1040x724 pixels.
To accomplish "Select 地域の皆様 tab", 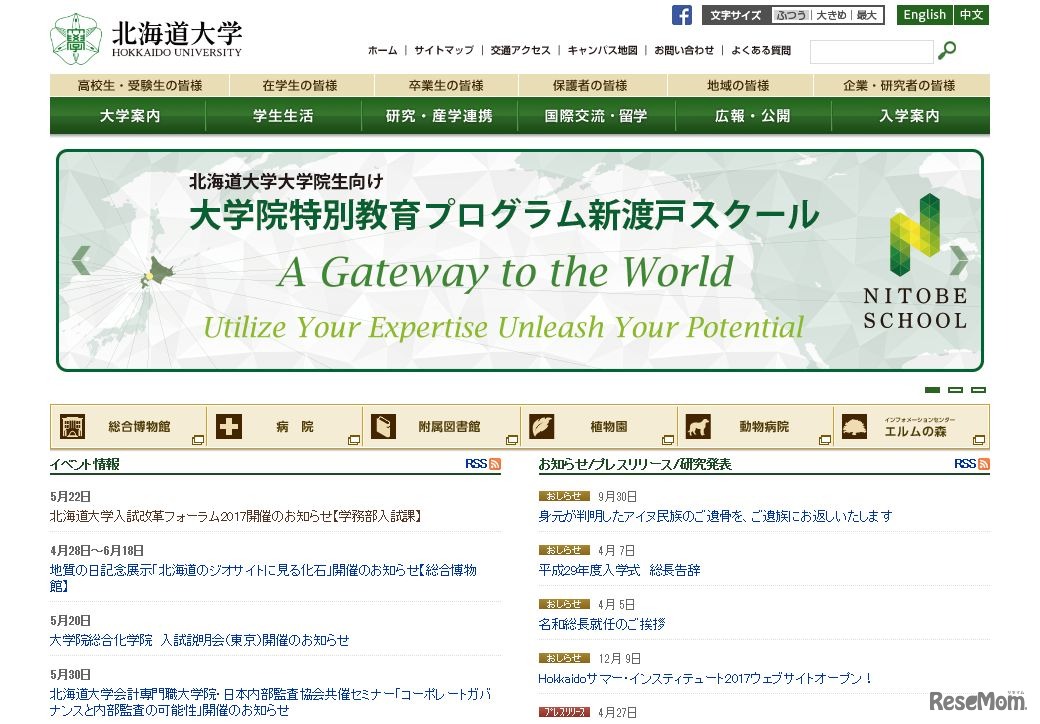I will point(738,86).
